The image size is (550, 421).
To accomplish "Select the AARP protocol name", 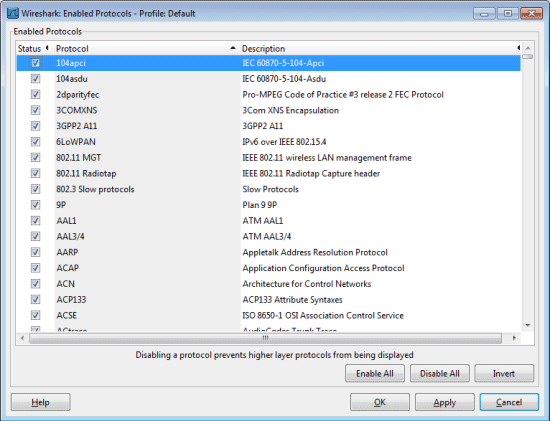I will [x=67, y=252].
